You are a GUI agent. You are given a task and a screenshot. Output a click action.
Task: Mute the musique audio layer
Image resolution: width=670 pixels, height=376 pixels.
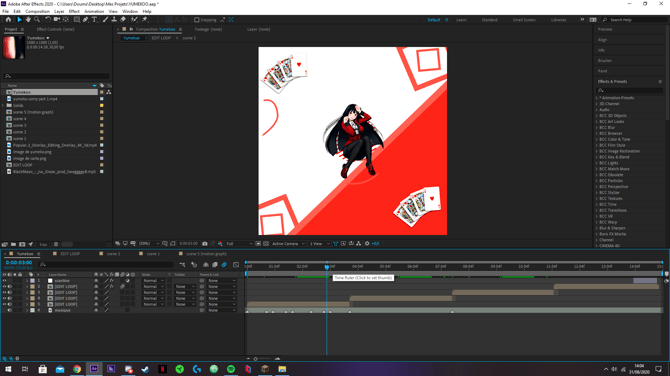[10, 310]
